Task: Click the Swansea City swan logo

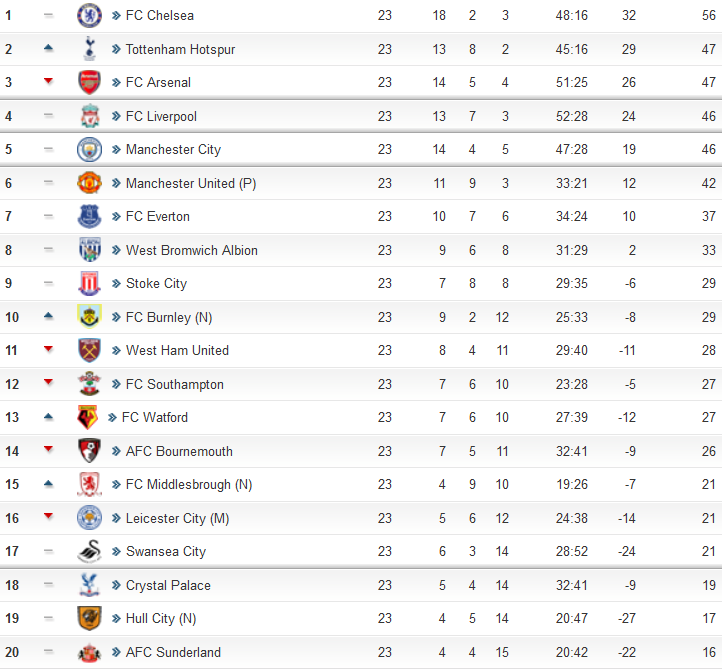Action: (x=89, y=551)
